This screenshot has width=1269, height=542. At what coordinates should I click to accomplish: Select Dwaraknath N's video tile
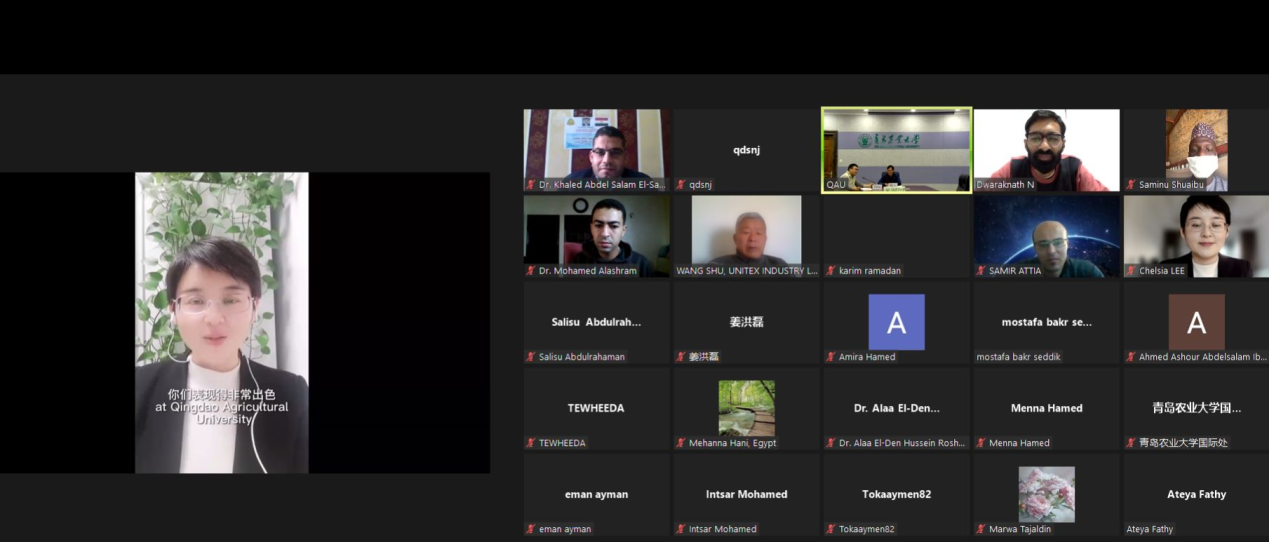(1046, 148)
